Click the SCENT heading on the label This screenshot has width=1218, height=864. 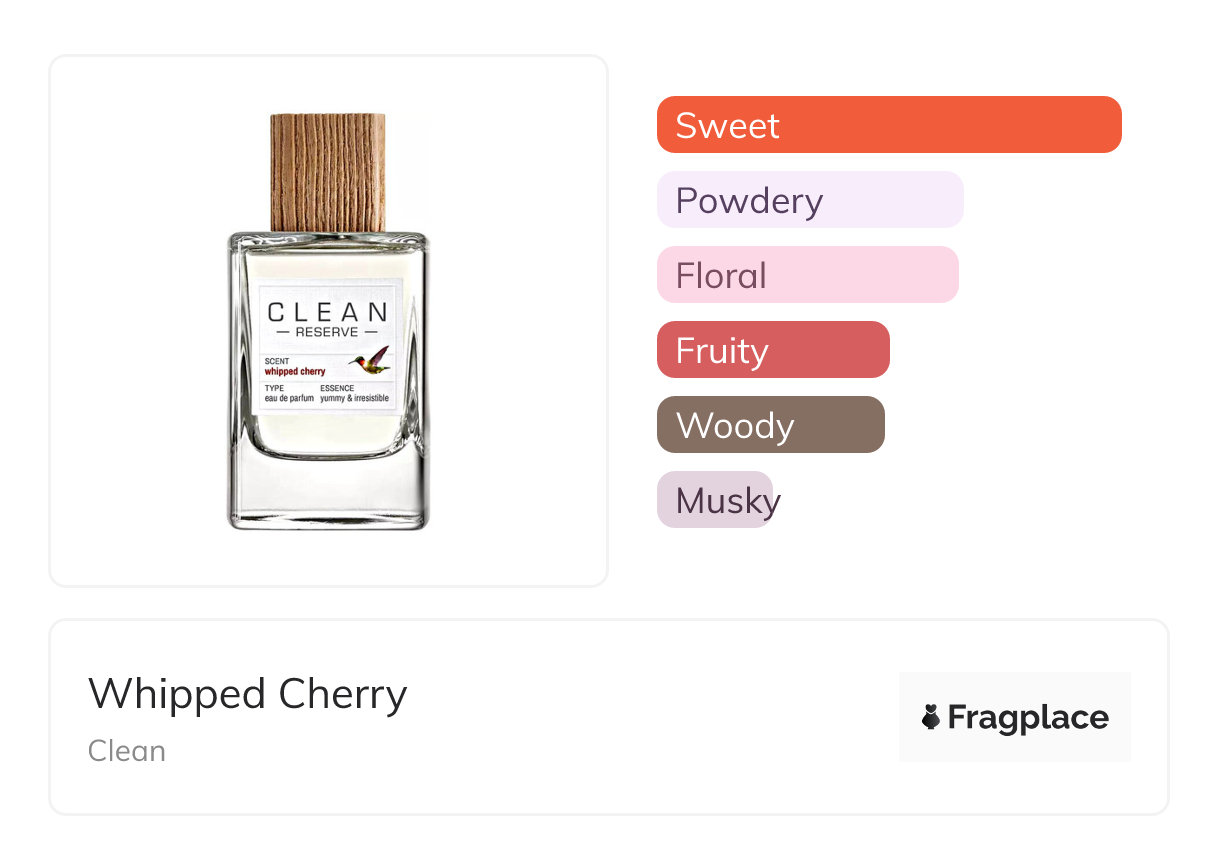(275, 361)
